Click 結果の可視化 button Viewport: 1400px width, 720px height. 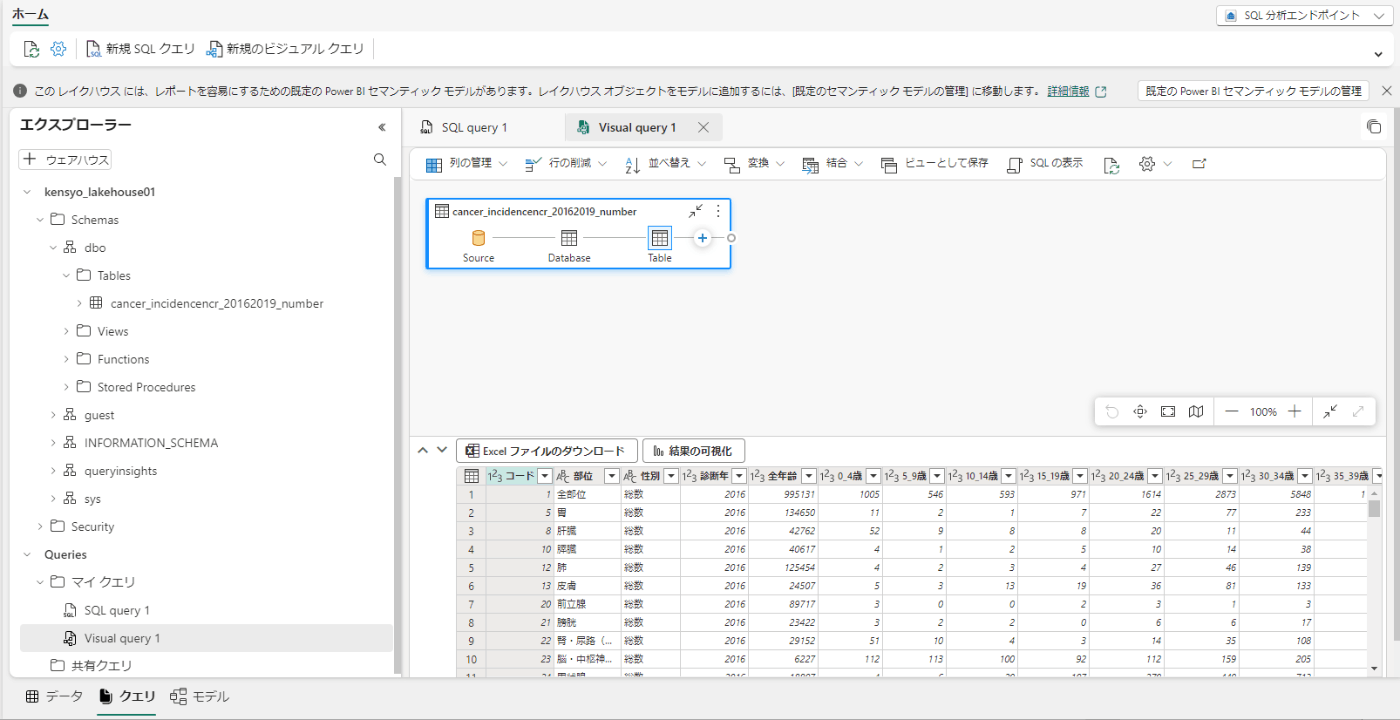pyautogui.click(x=694, y=451)
